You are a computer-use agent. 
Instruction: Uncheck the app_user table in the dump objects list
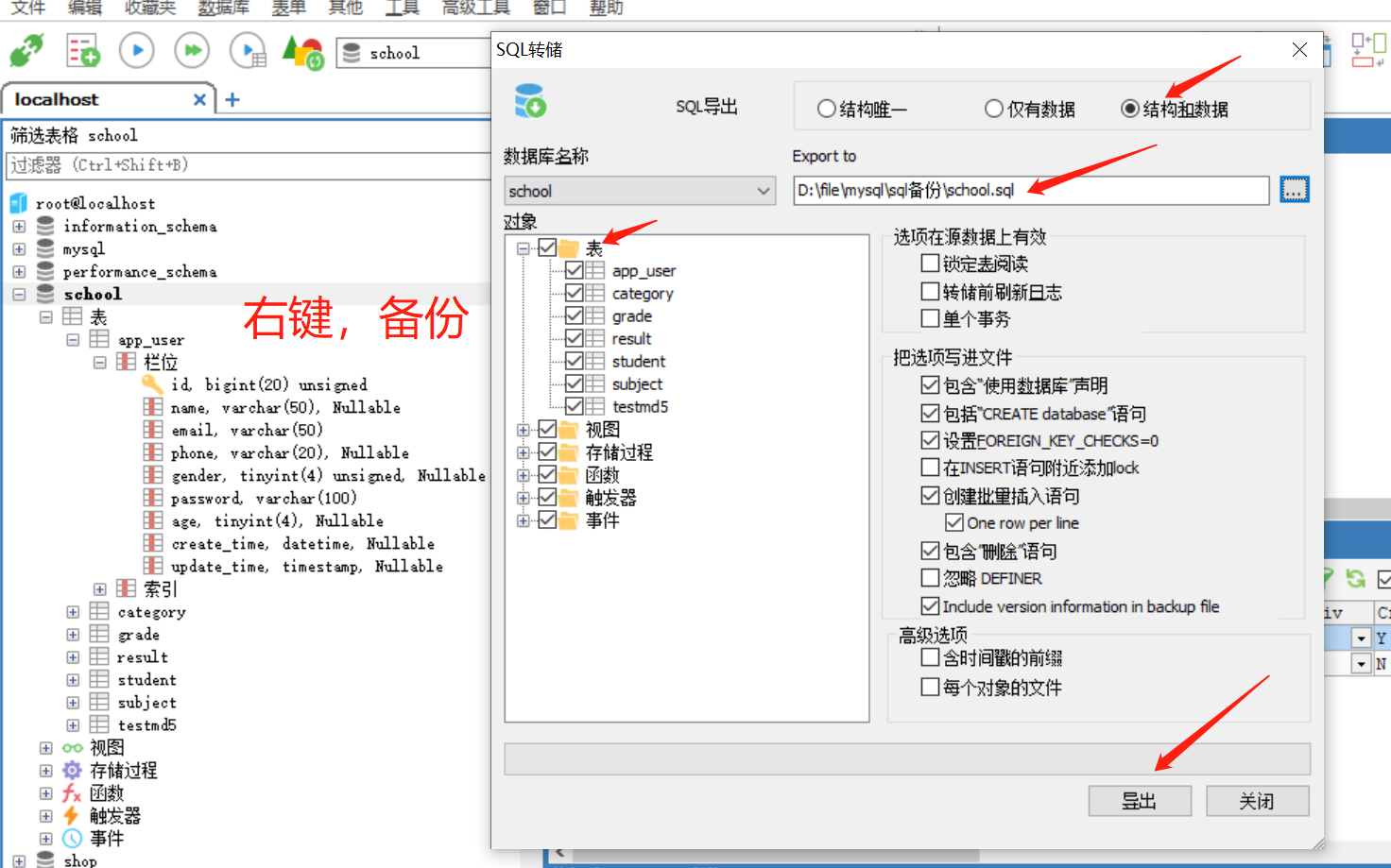[x=574, y=270]
